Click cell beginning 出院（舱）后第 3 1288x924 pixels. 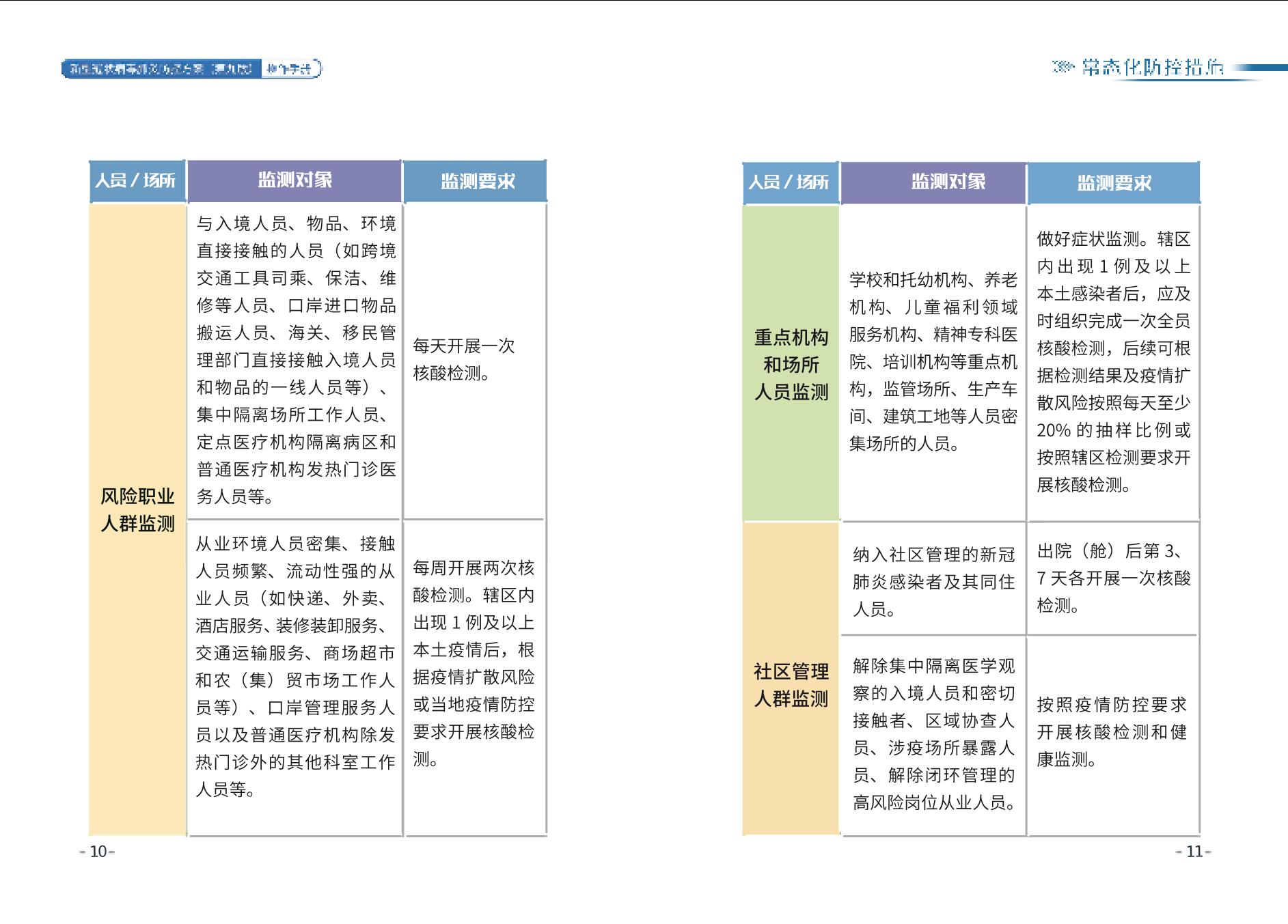[x=1114, y=578]
